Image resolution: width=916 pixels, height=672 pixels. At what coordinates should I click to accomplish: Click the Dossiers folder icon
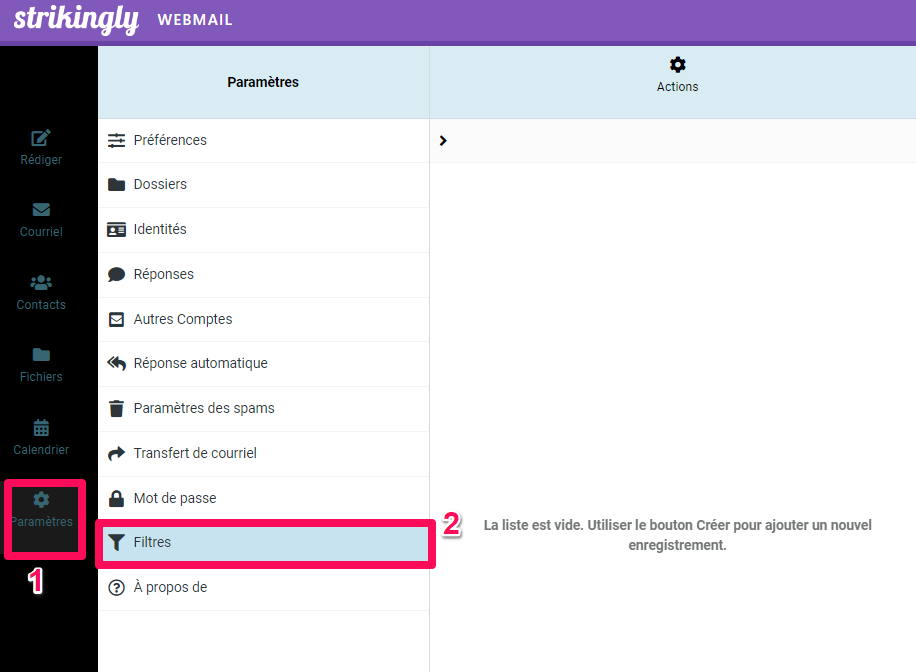coord(116,185)
